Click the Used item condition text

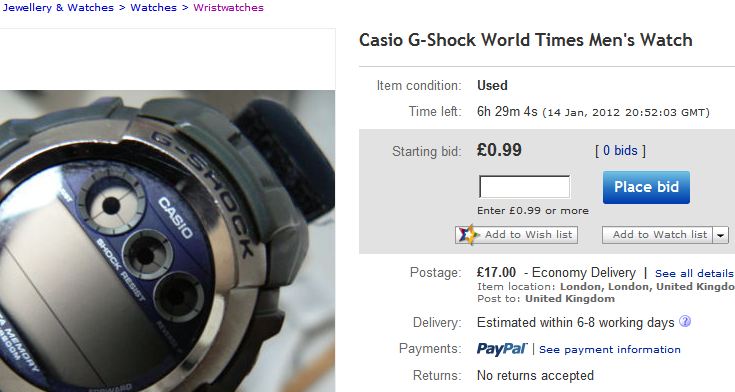(x=492, y=85)
